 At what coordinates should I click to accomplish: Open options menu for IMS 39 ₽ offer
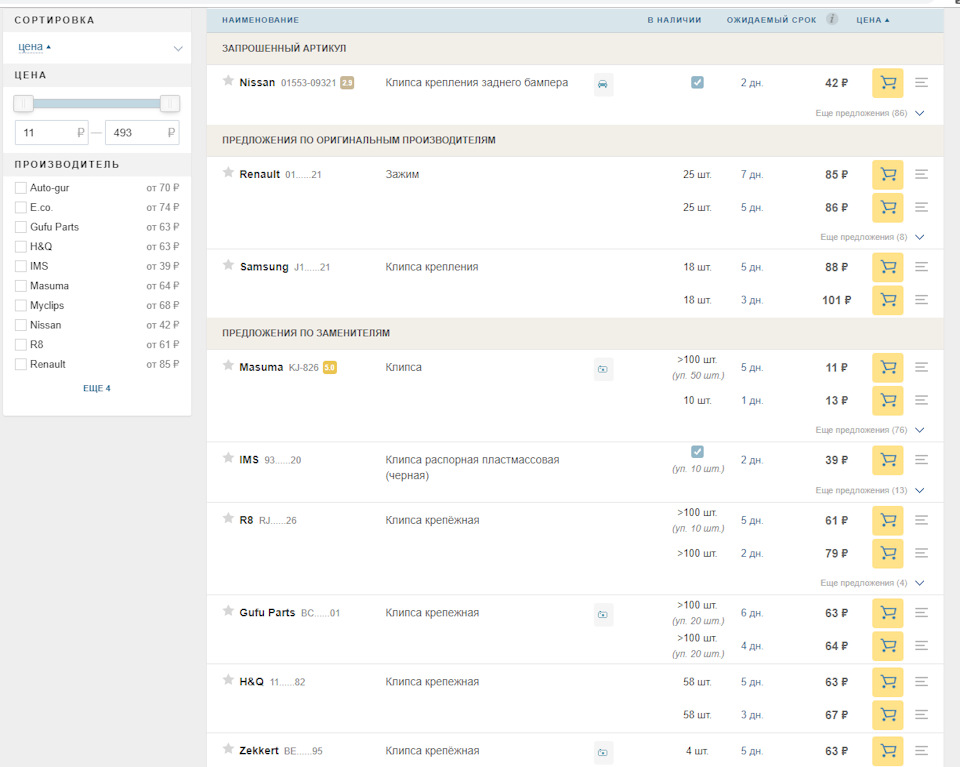click(x=921, y=460)
